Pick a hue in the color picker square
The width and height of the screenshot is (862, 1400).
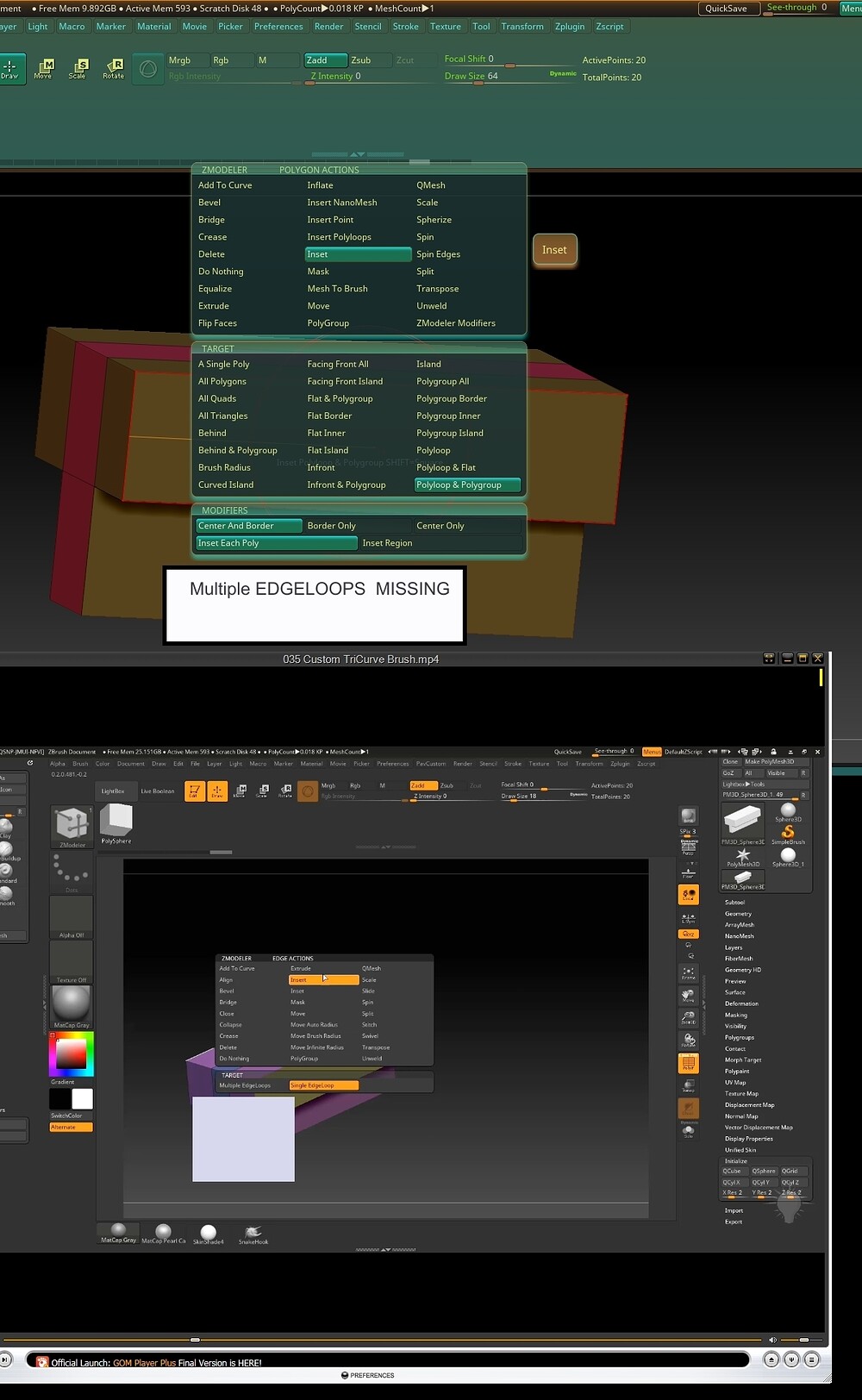coord(71,1053)
